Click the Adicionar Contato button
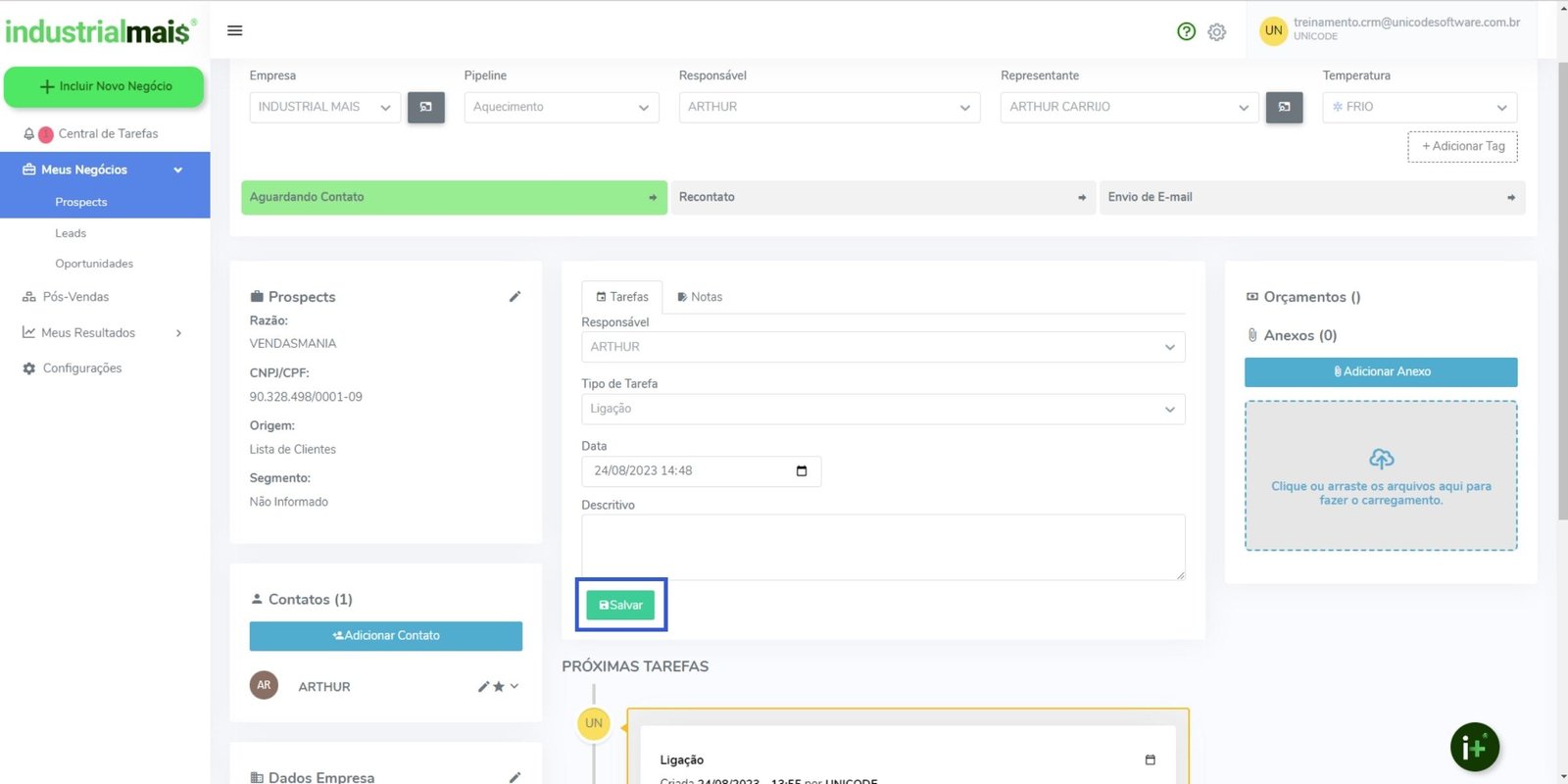Image resolution: width=1568 pixels, height=784 pixels. pos(385,636)
